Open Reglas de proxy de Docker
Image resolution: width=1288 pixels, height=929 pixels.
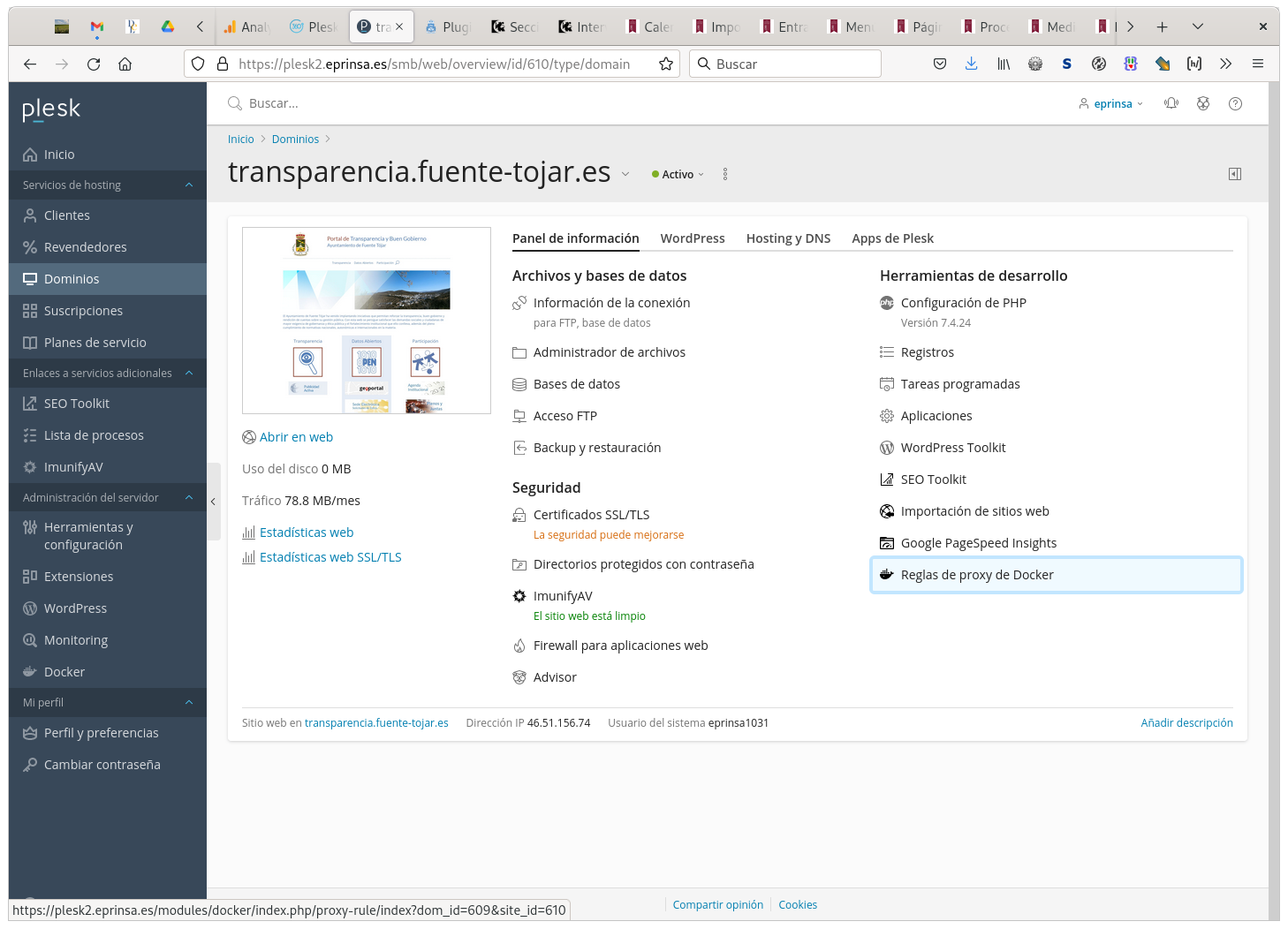977,575
